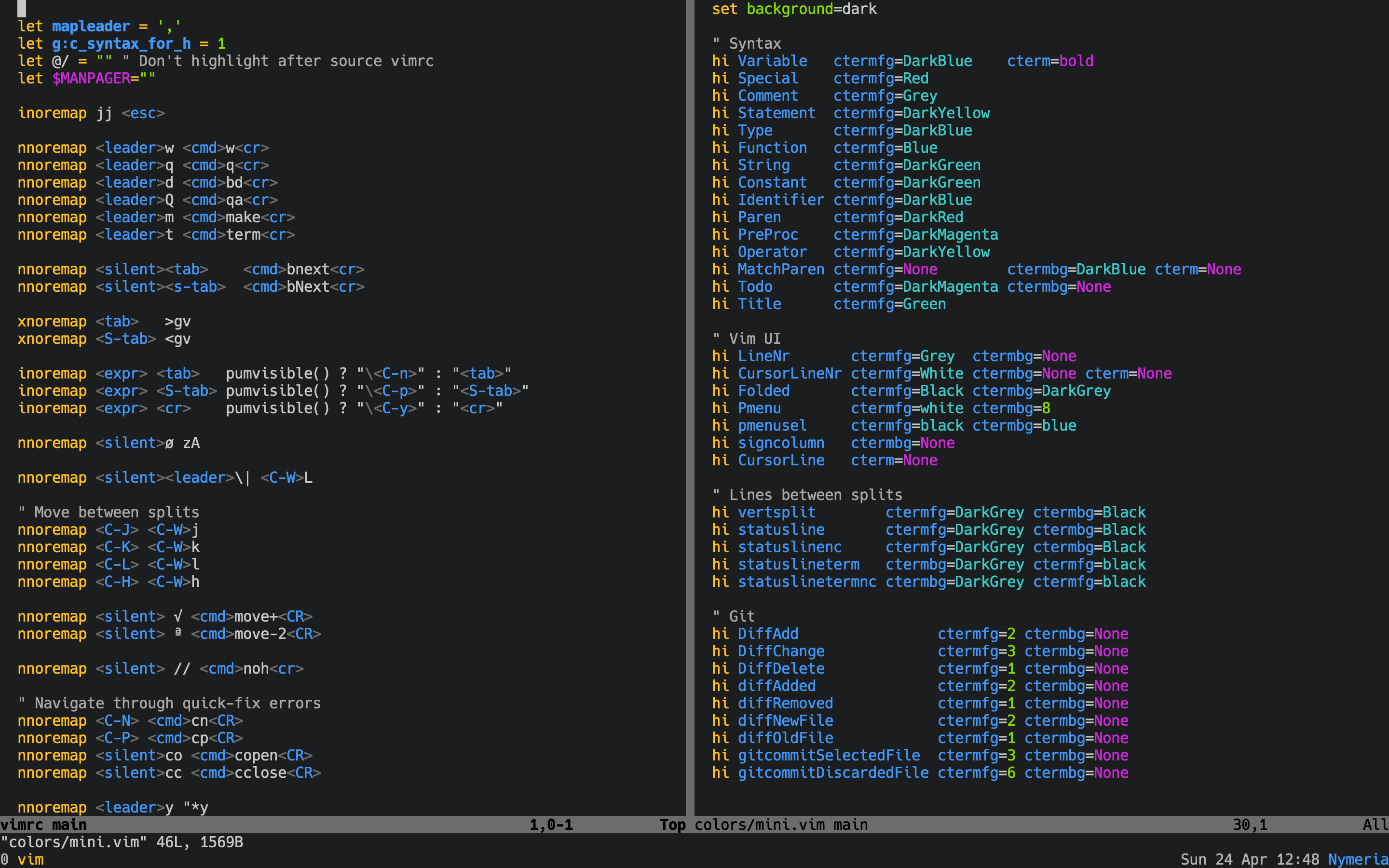
Task: Click 'hi CursorLineNr' highlight line
Action: point(942,373)
